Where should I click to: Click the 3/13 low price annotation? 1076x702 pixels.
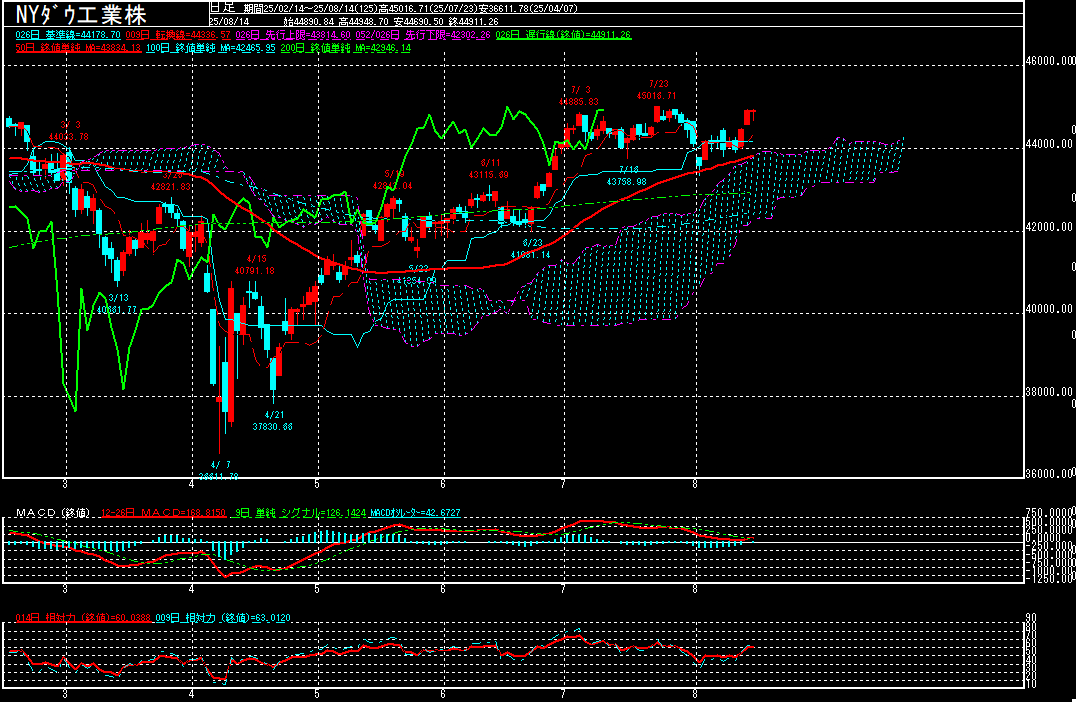pyautogui.click(x=117, y=304)
